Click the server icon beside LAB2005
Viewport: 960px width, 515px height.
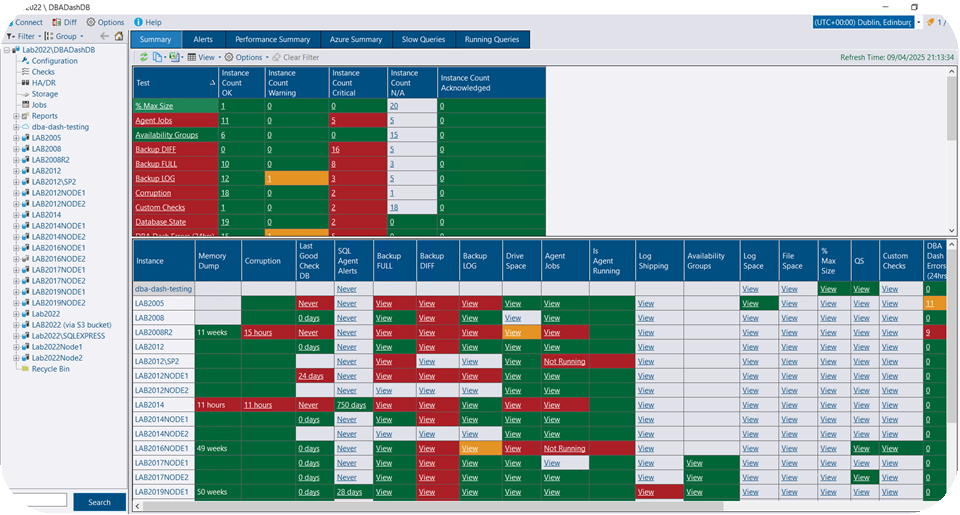[25, 138]
